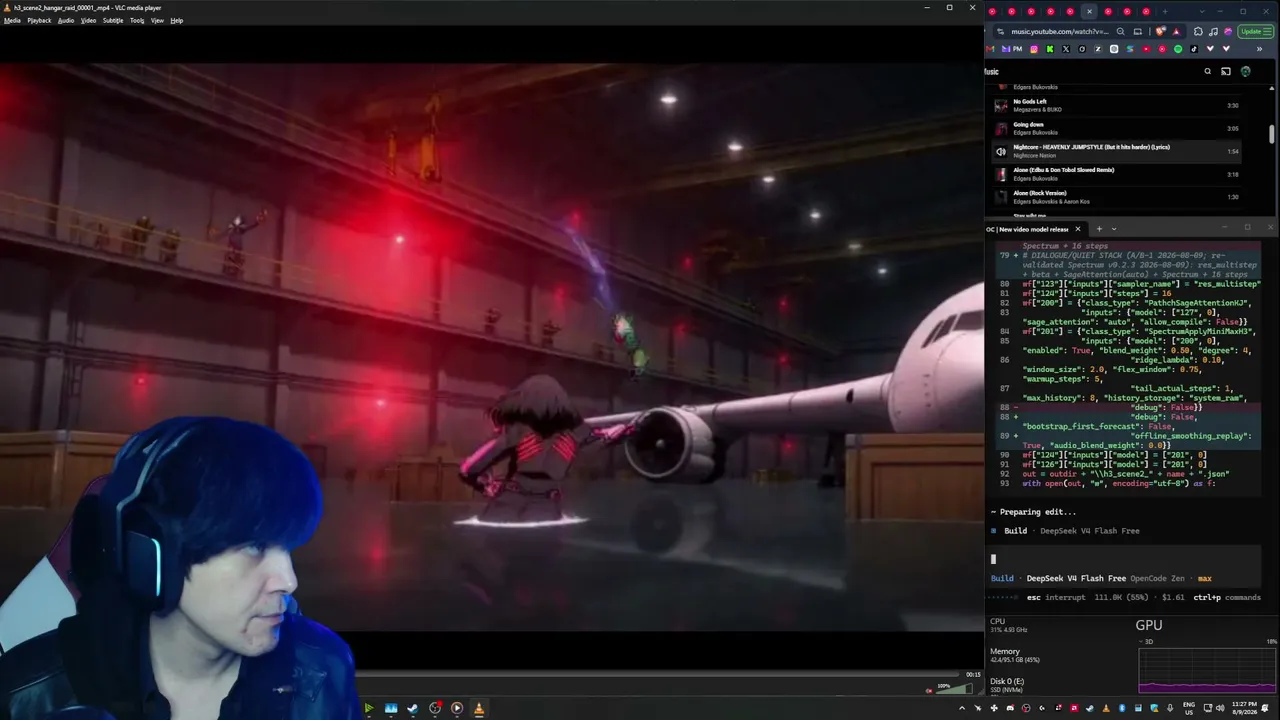The width and height of the screenshot is (1280, 720).
Task: Open the browser extensions puzzle icon
Action: [1198, 31]
